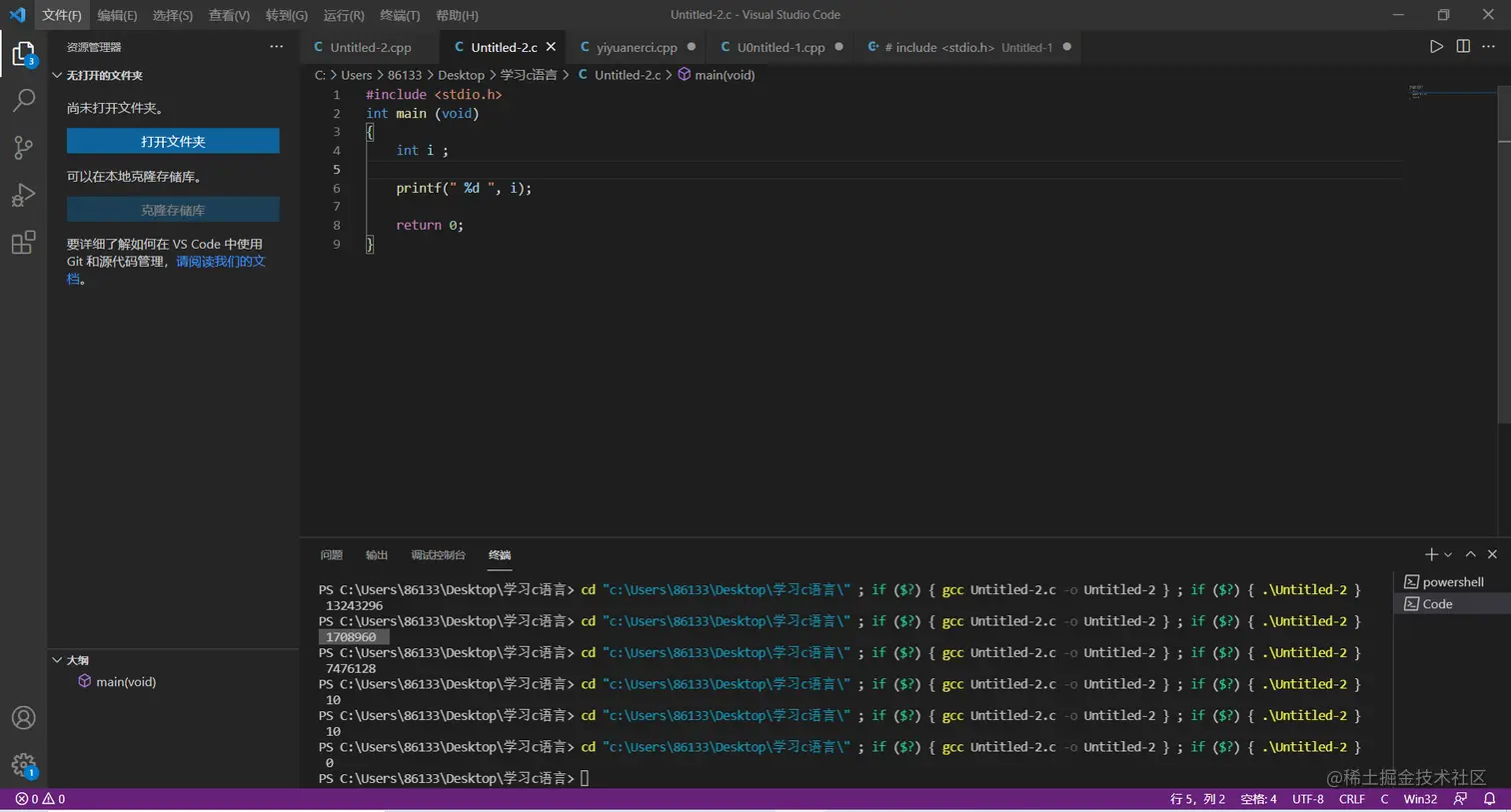Open the Extensions view
This screenshot has height=812, width=1511.
coord(23,243)
